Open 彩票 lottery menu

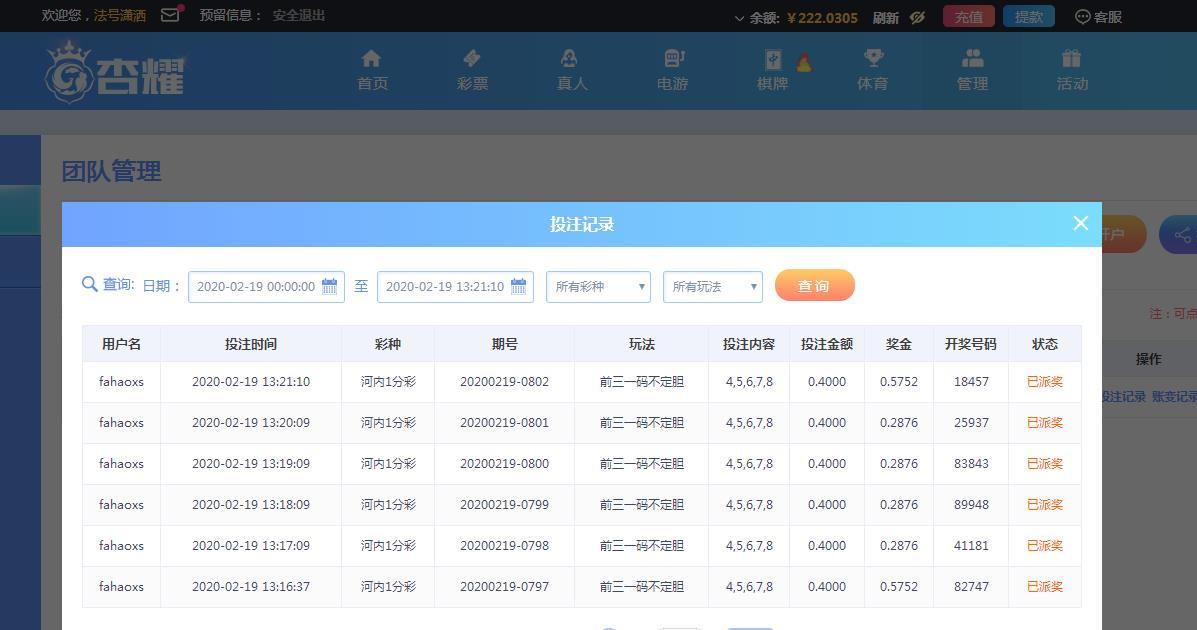point(472,70)
